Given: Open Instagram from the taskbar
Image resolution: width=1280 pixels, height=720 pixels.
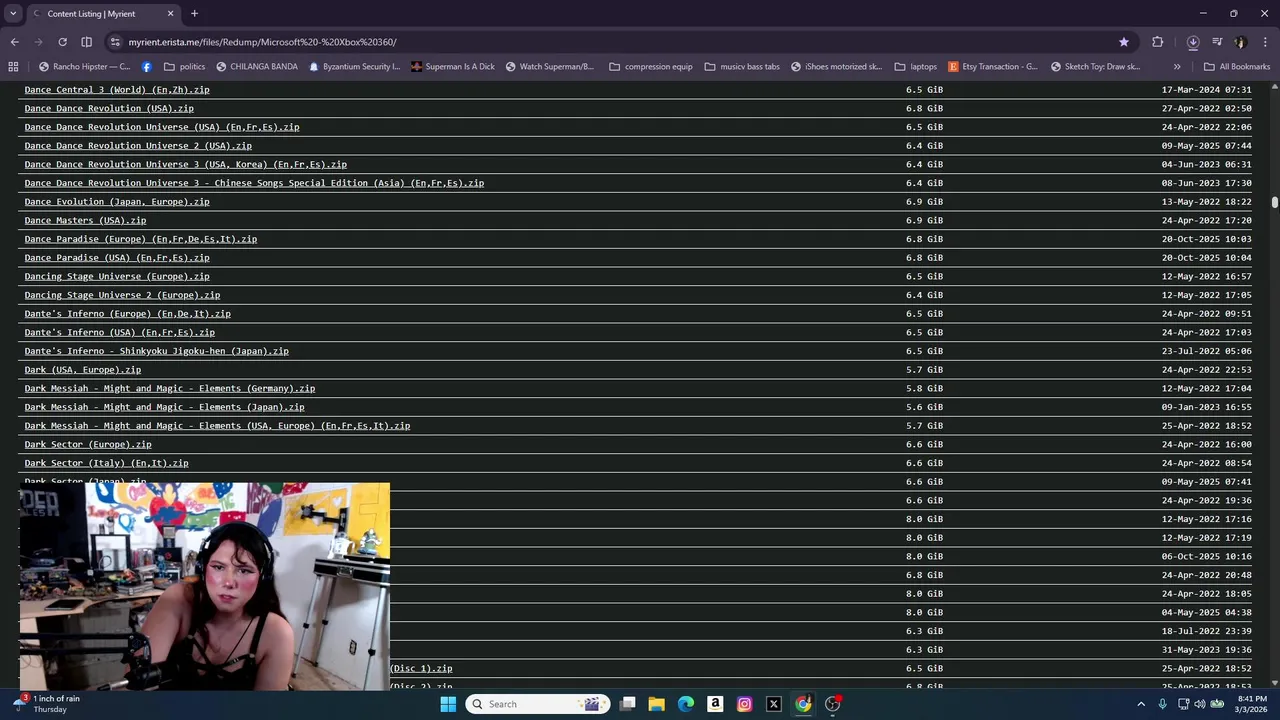Looking at the screenshot, I should [x=744, y=704].
